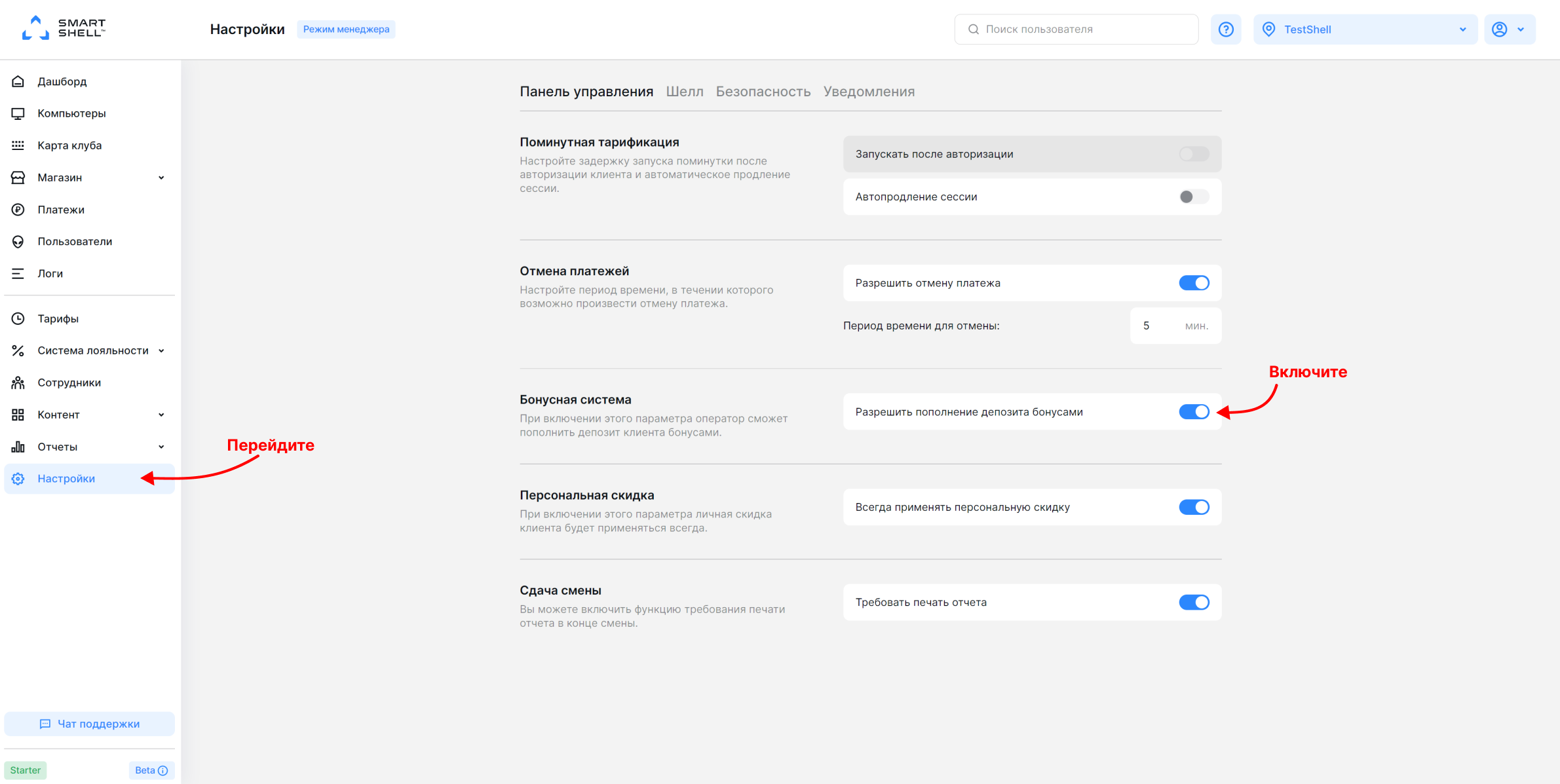
Task: Click the cancellation period minutes field
Action: click(x=1175, y=326)
